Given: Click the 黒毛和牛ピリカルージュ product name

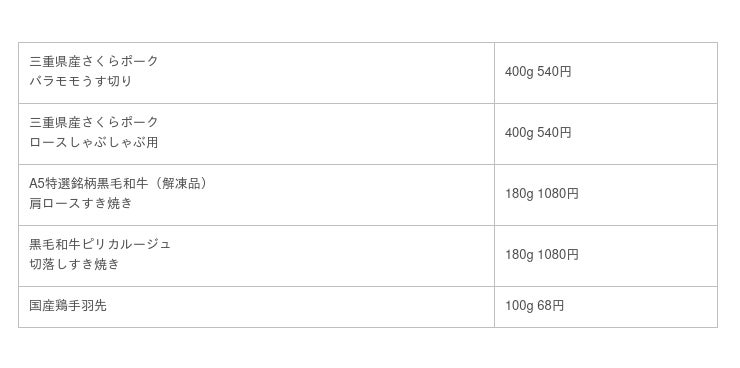Looking at the screenshot, I should [x=100, y=244].
